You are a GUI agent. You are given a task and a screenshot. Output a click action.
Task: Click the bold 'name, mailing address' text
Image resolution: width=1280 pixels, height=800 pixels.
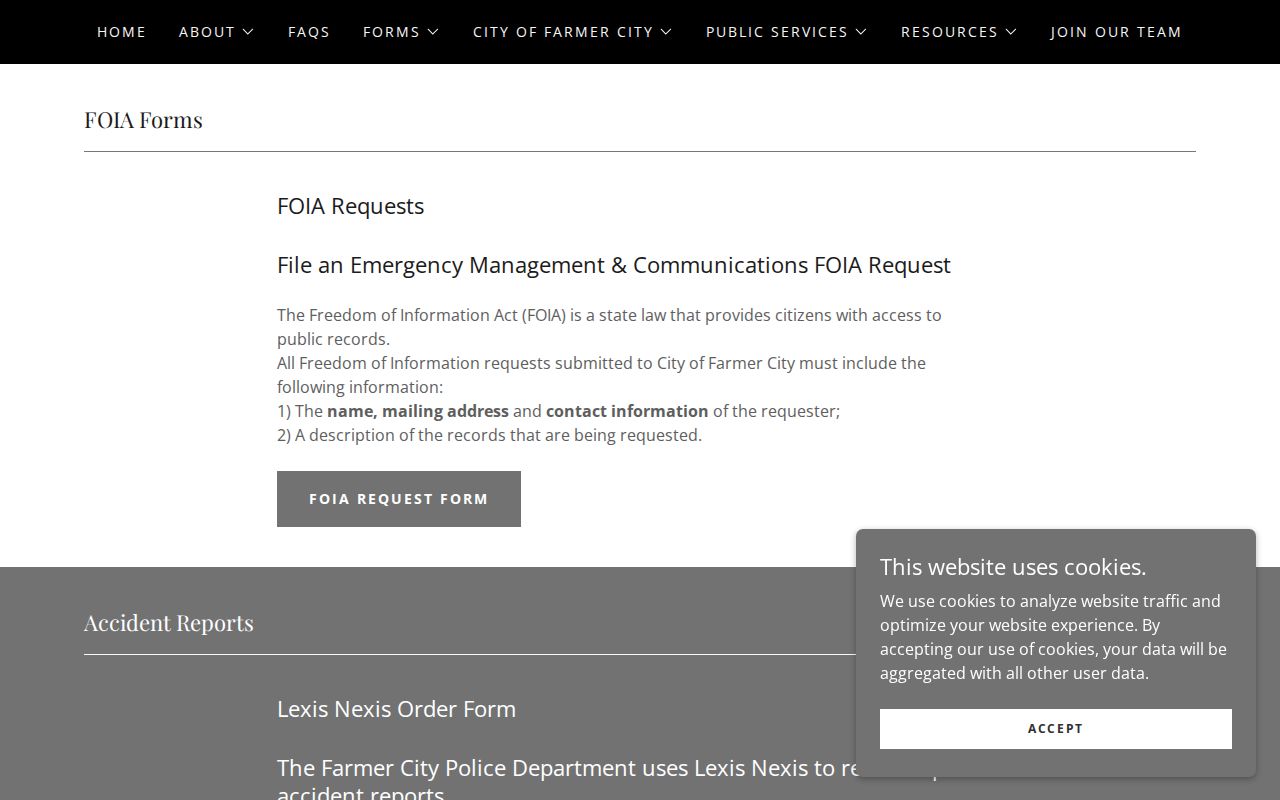(x=418, y=411)
